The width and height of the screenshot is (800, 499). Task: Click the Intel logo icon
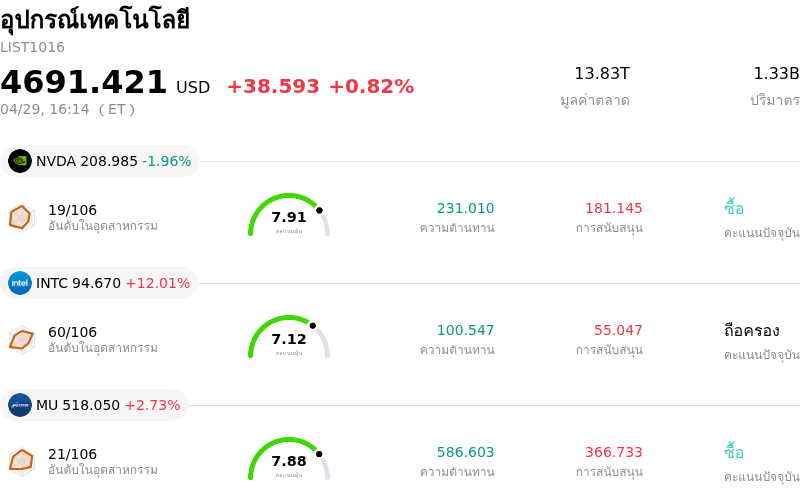click(x=20, y=283)
